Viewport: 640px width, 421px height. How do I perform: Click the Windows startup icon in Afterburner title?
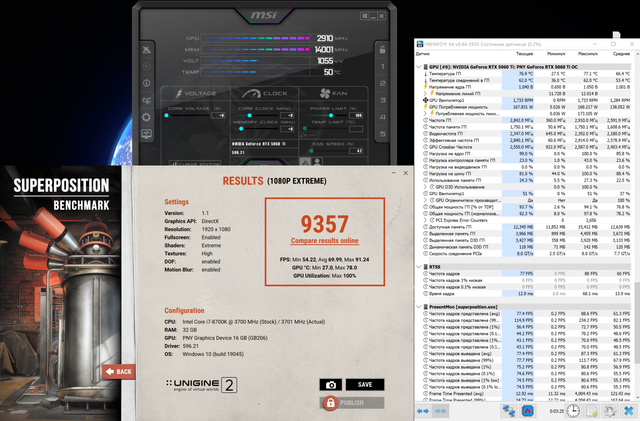[364, 16]
